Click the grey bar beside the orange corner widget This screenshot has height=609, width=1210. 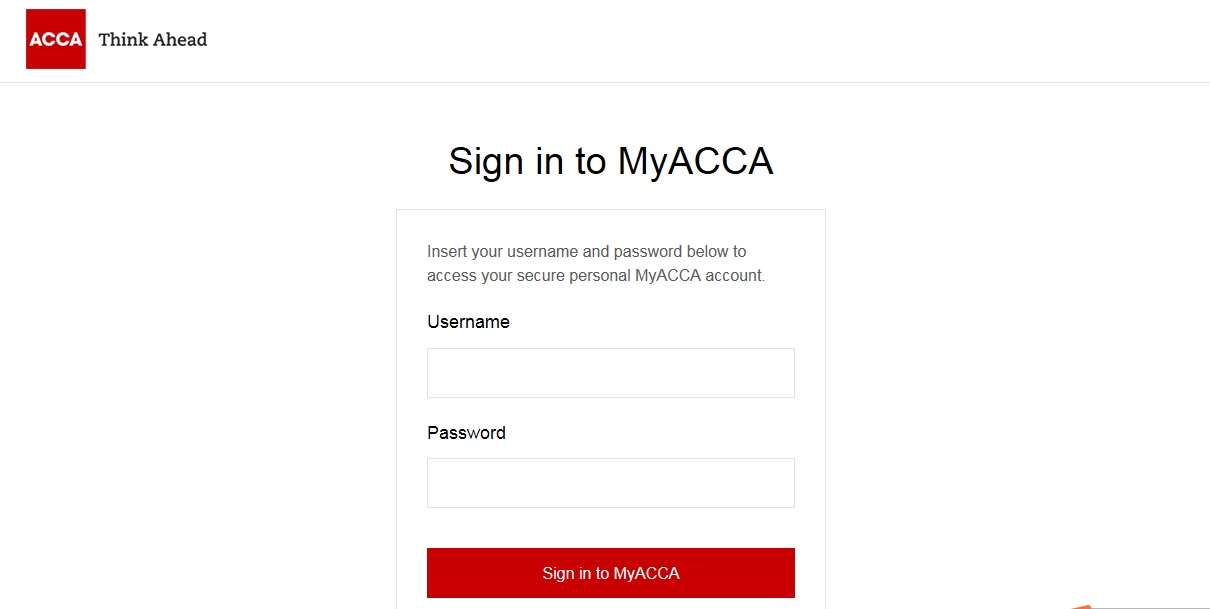pyautogui.click(x=1150, y=607)
